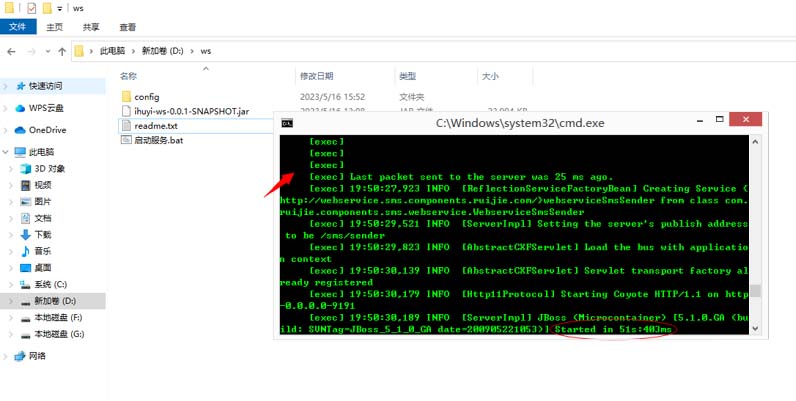Select the 音乐 music folder in sidebar

(43, 251)
